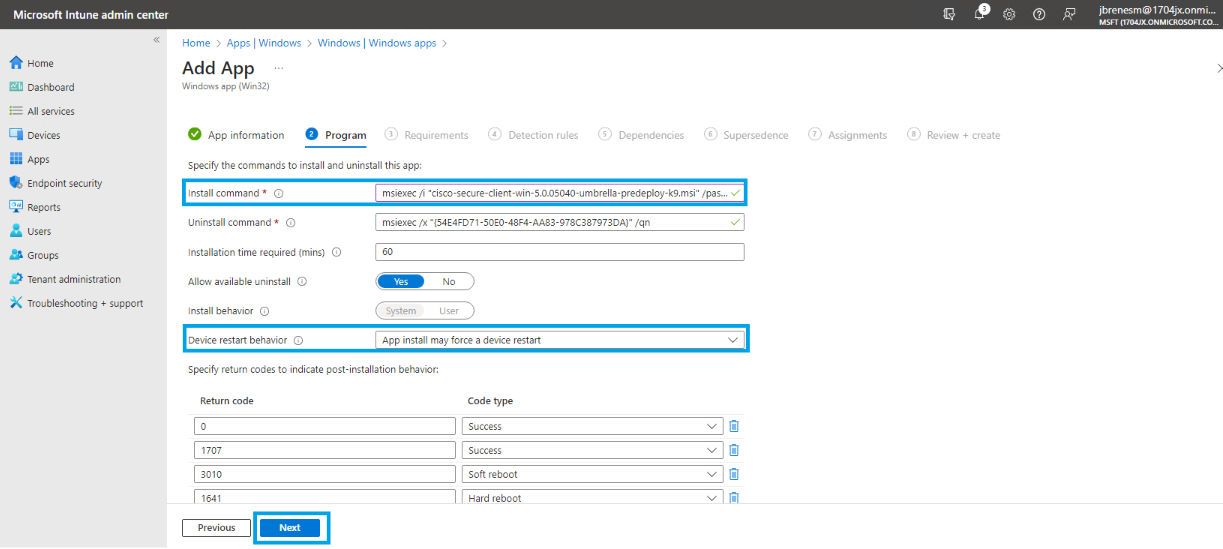Screen dimensions: 1223x549
Task: Go to Assignments step
Action: (x=848, y=135)
